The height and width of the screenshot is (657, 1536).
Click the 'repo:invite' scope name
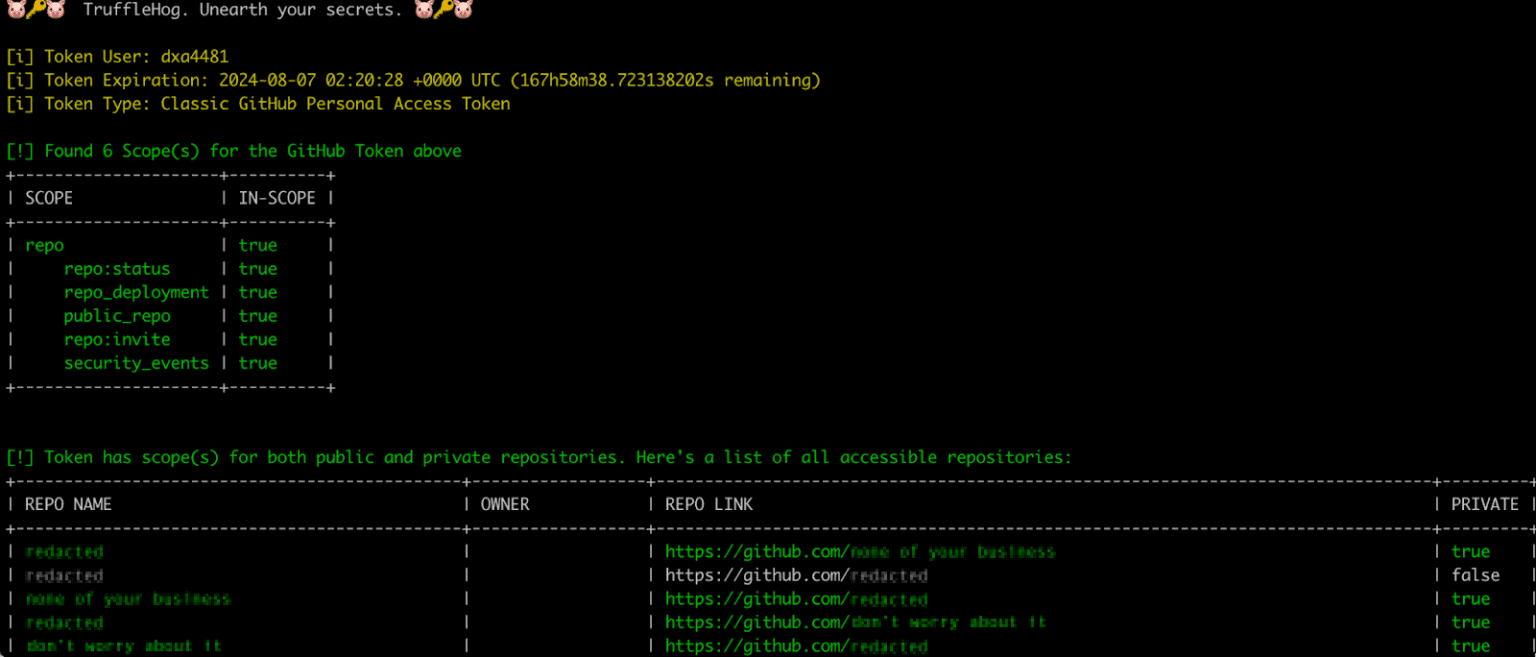[x=117, y=339]
